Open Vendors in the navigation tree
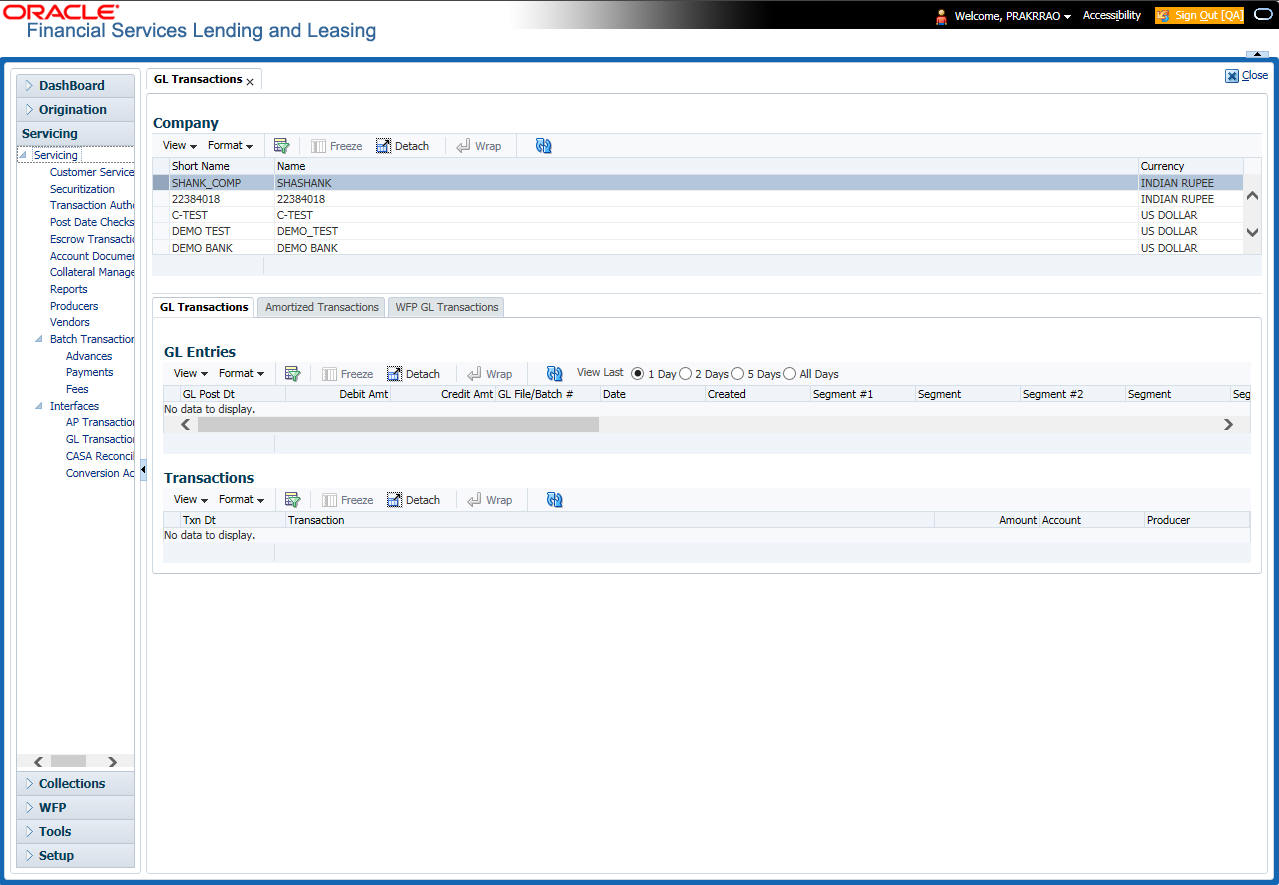This screenshot has width=1279, height=885. [70, 322]
